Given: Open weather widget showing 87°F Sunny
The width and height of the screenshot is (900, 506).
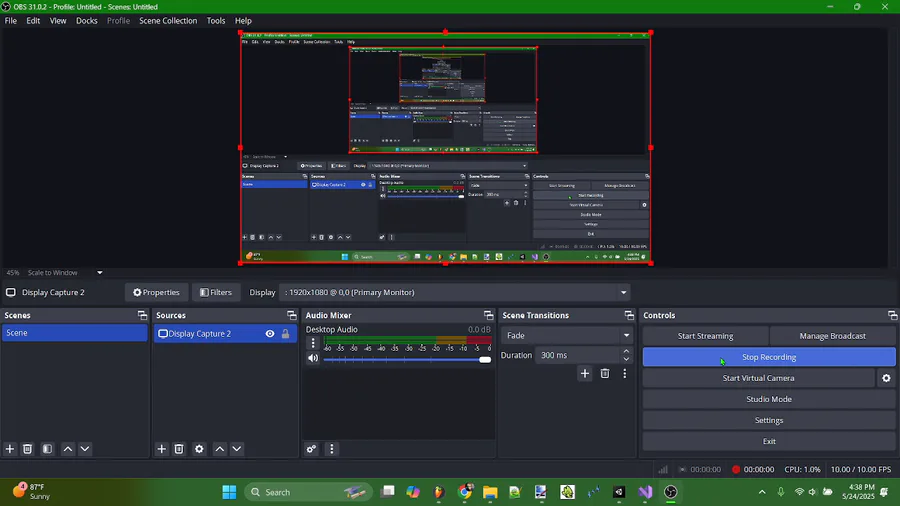Looking at the screenshot, I should click(32, 492).
